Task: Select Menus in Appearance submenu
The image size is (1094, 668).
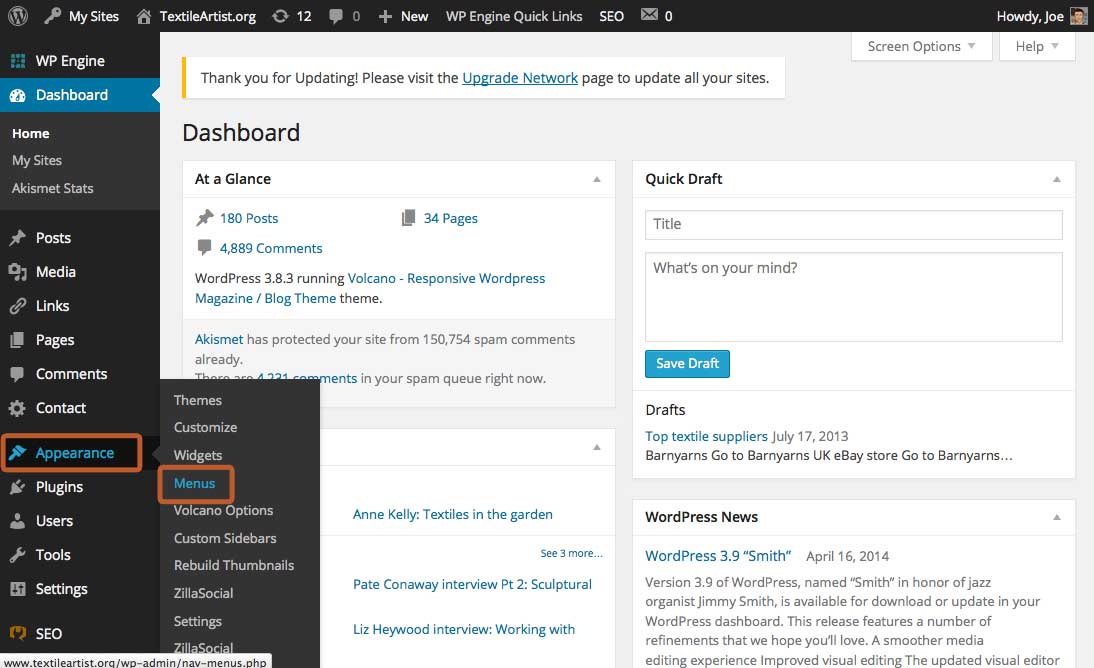Action: (x=195, y=483)
